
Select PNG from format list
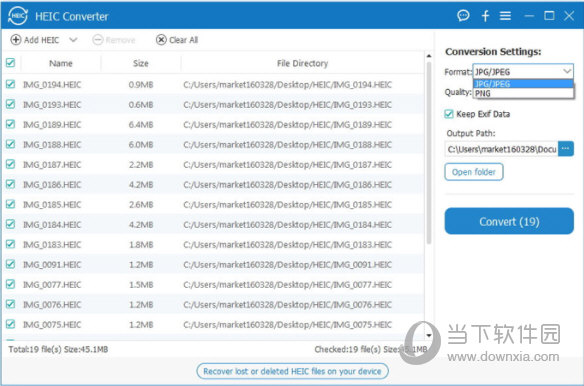[523, 93]
